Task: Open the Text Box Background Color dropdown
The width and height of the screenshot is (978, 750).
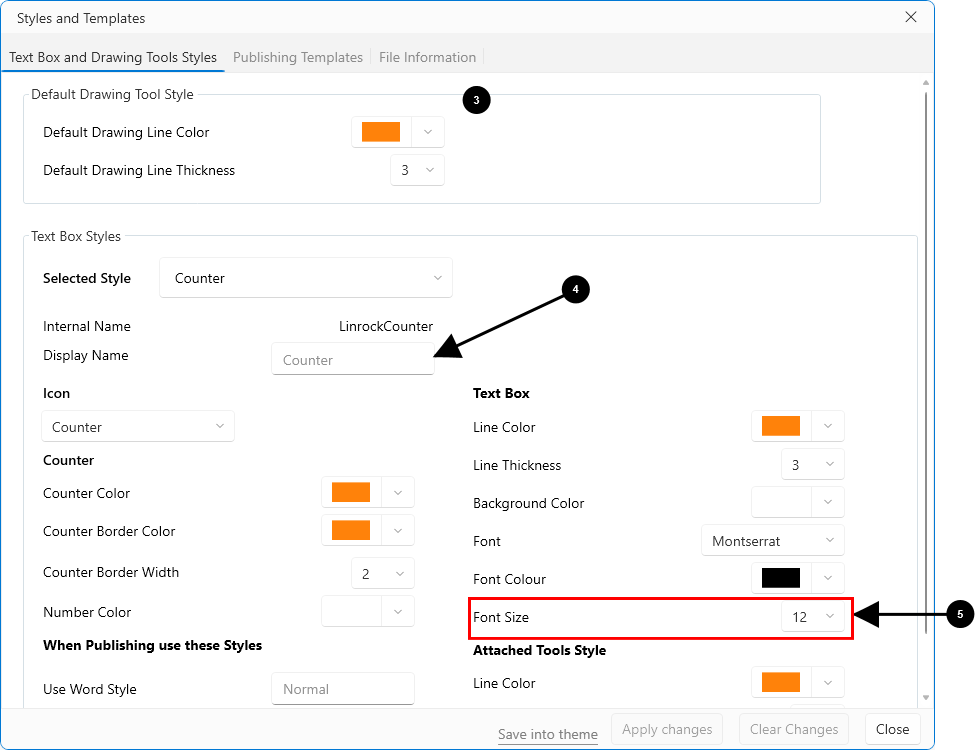Action: [828, 503]
